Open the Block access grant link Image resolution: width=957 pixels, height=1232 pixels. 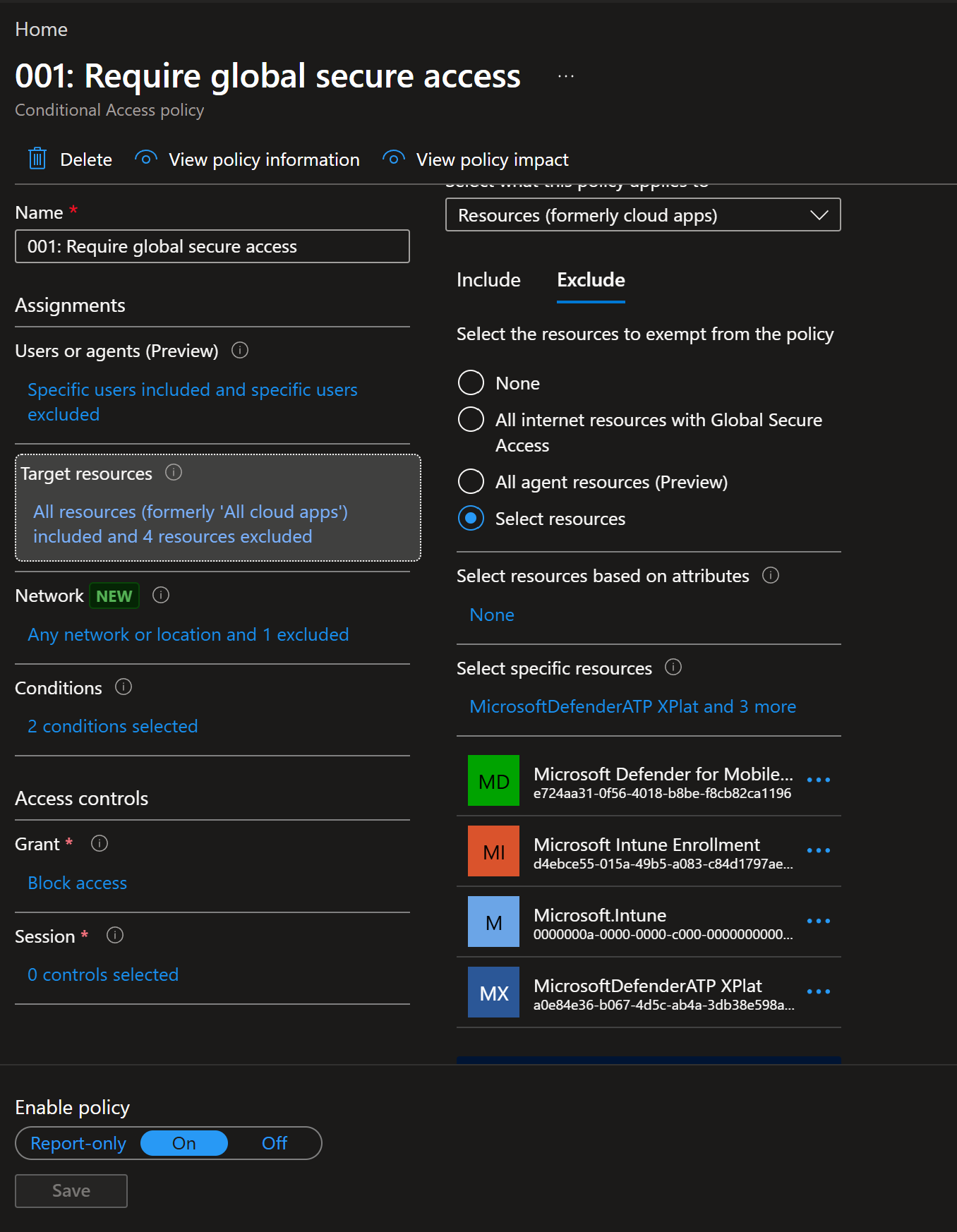tap(78, 883)
